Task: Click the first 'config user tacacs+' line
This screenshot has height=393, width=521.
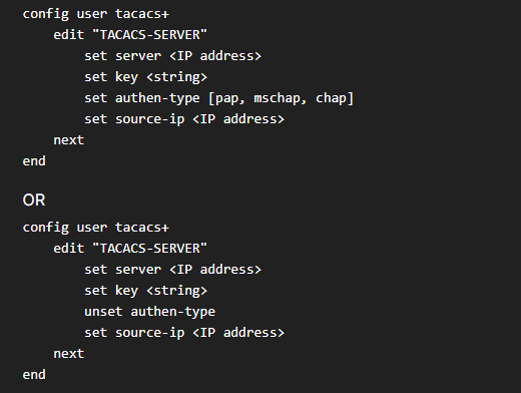Action: point(96,14)
